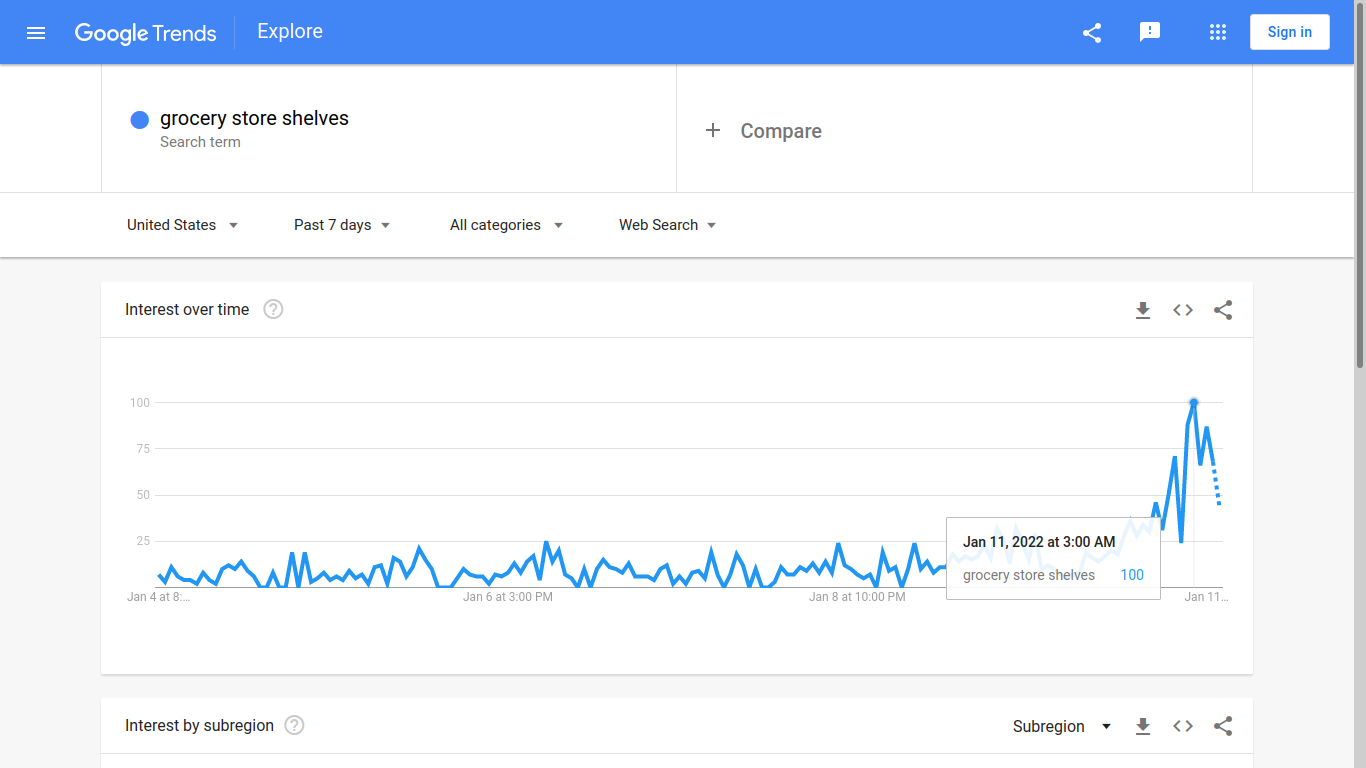Click the 'Jan 8 at 10:00 PM' axis label
Image resolution: width=1366 pixels, height=768 pixels.
[x=857, y=597]
